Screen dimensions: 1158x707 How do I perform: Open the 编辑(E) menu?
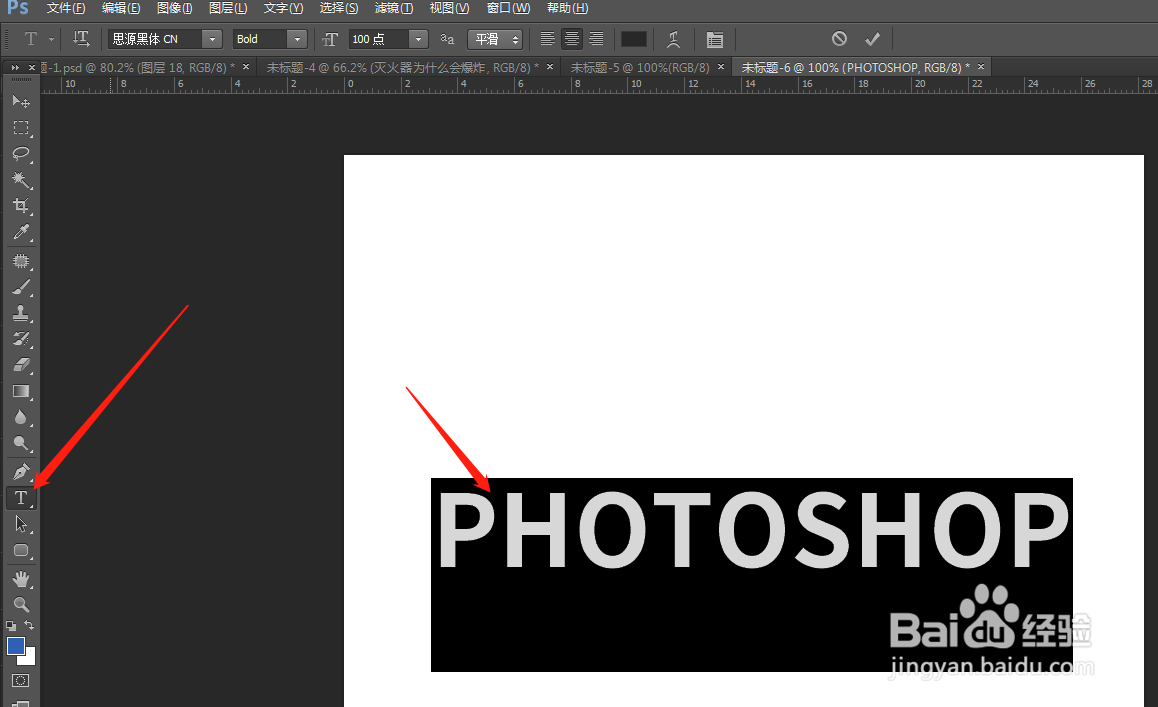[121, 8]
